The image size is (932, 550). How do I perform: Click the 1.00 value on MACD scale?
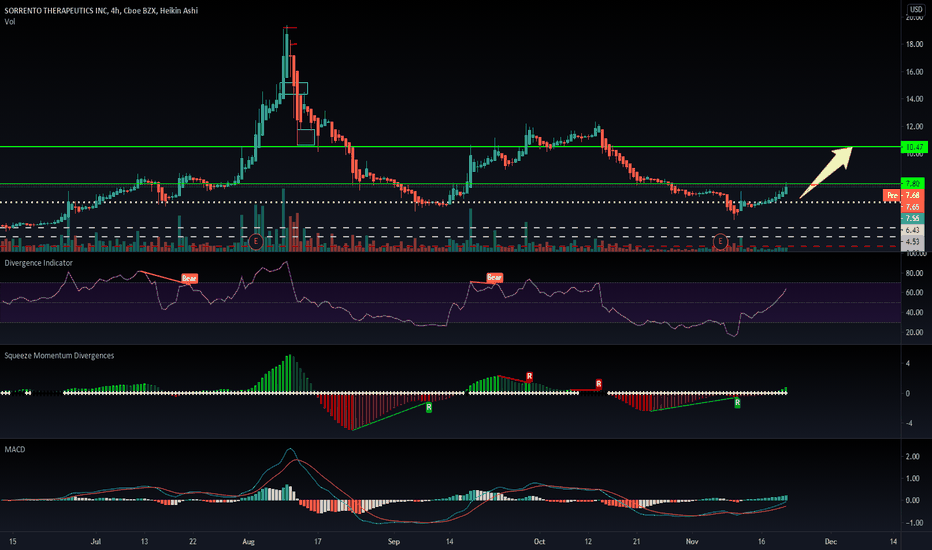point(912,479)
